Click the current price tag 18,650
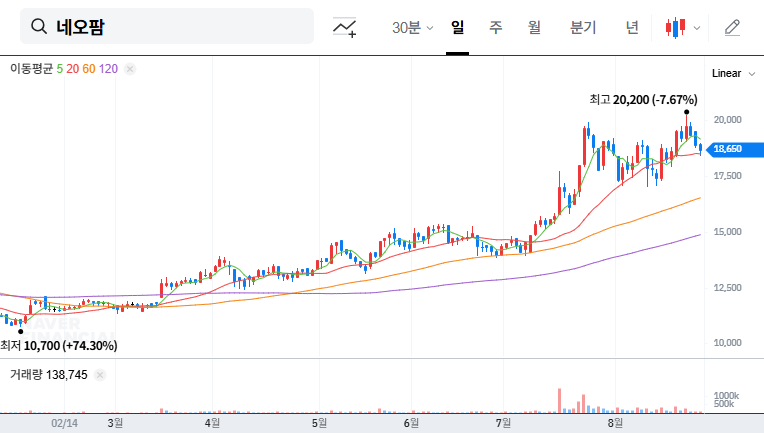The height and width of the screenshot is (433, 764). (735, 149)
